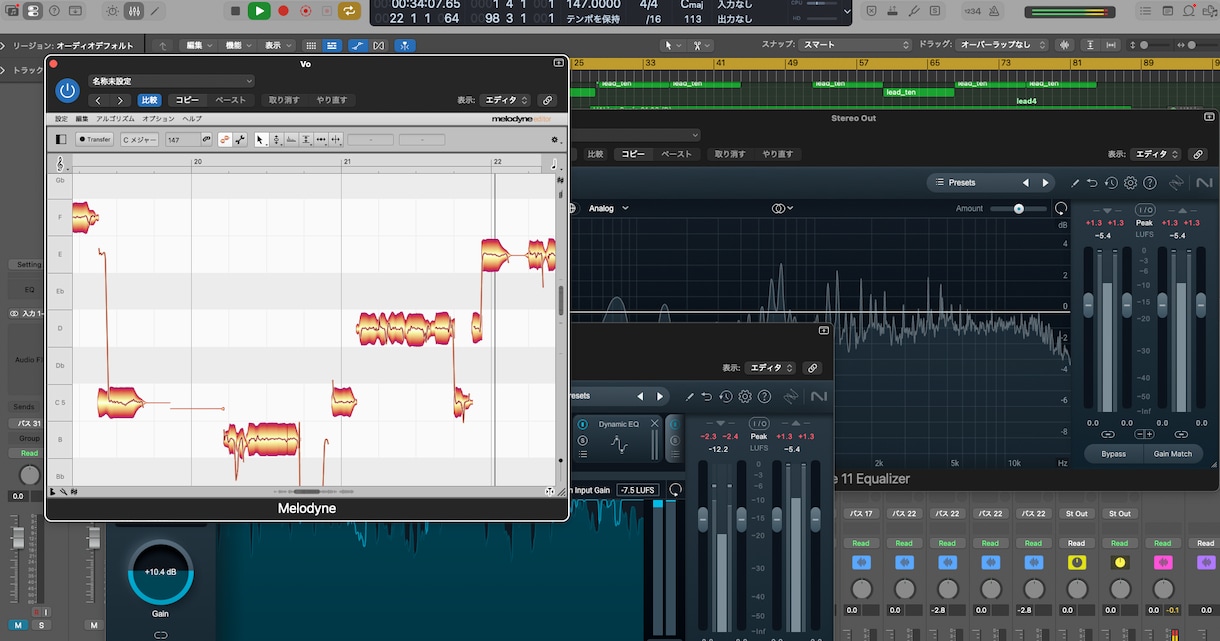
Task: Enable the 比較 compare button in Melodyne window
Action: pos(149,100)
